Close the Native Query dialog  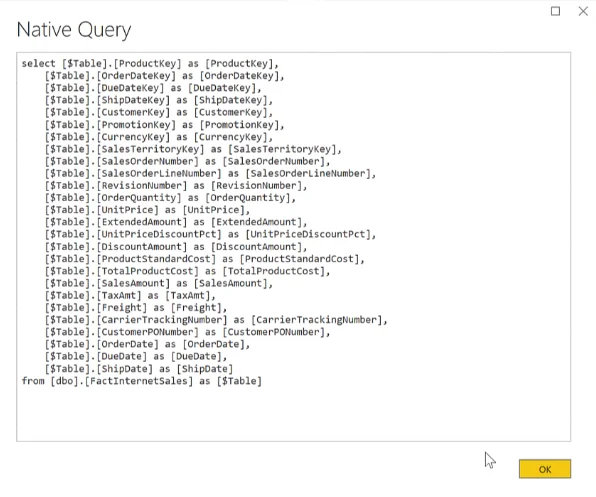click(583, 11)
